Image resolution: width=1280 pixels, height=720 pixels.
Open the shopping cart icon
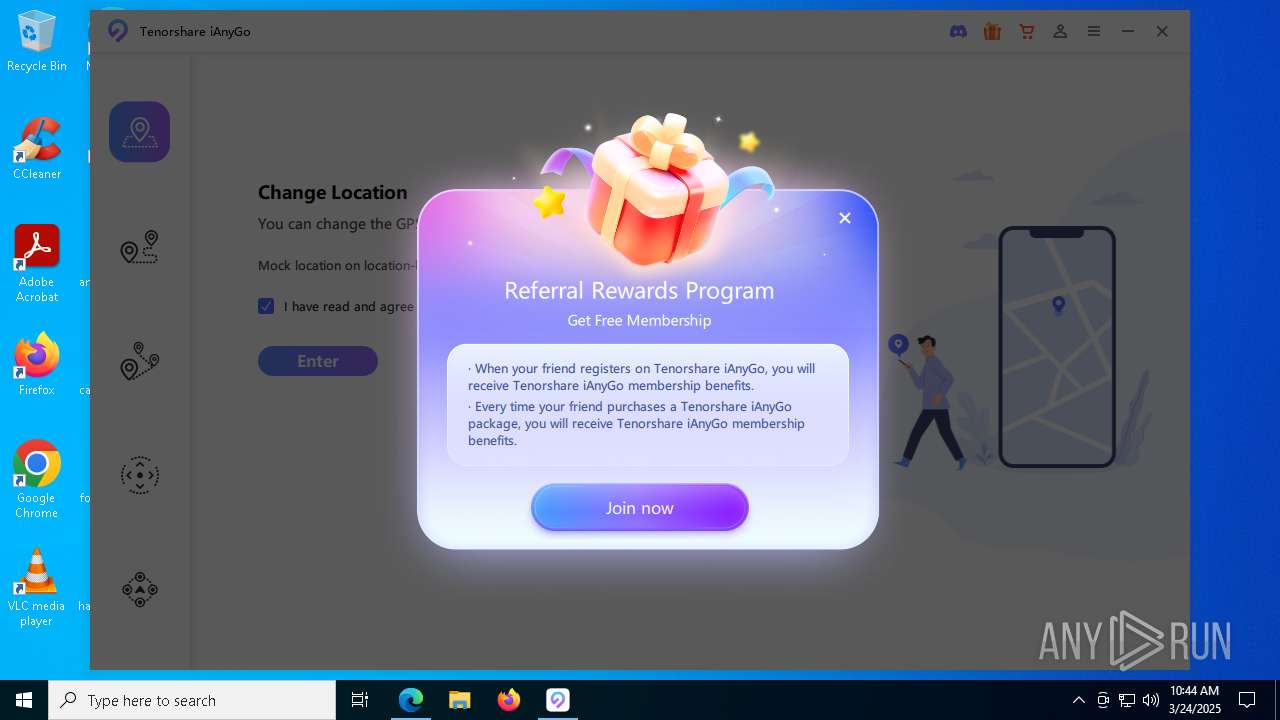(1026, 32)
